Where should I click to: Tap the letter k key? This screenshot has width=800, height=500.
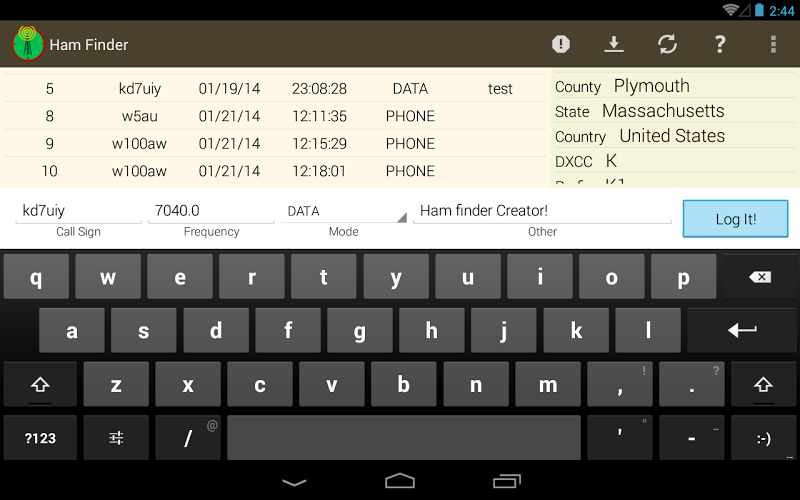tap(577, 330)
